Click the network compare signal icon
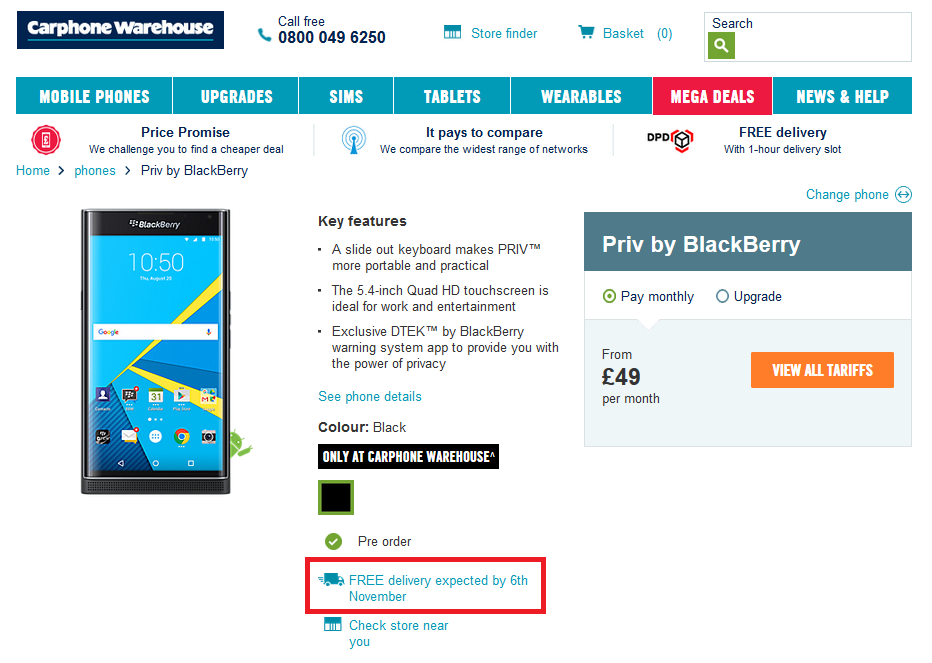Image resolution: width=932 pixels, height=663 pixels. pyautogui.click(x=354, y=140)
